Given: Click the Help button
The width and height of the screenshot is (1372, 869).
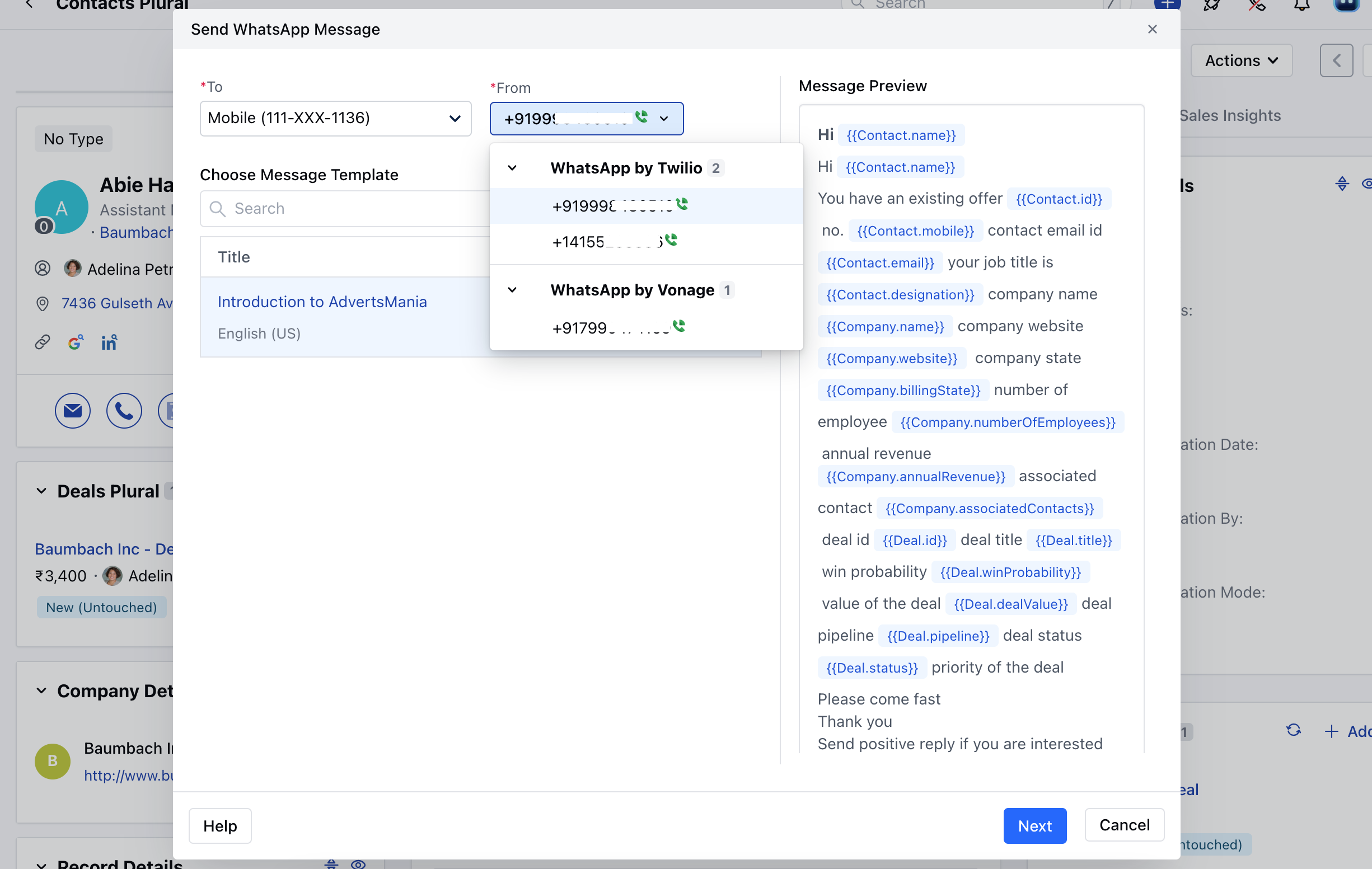Looking at the screenshot, I should (220, 825).
